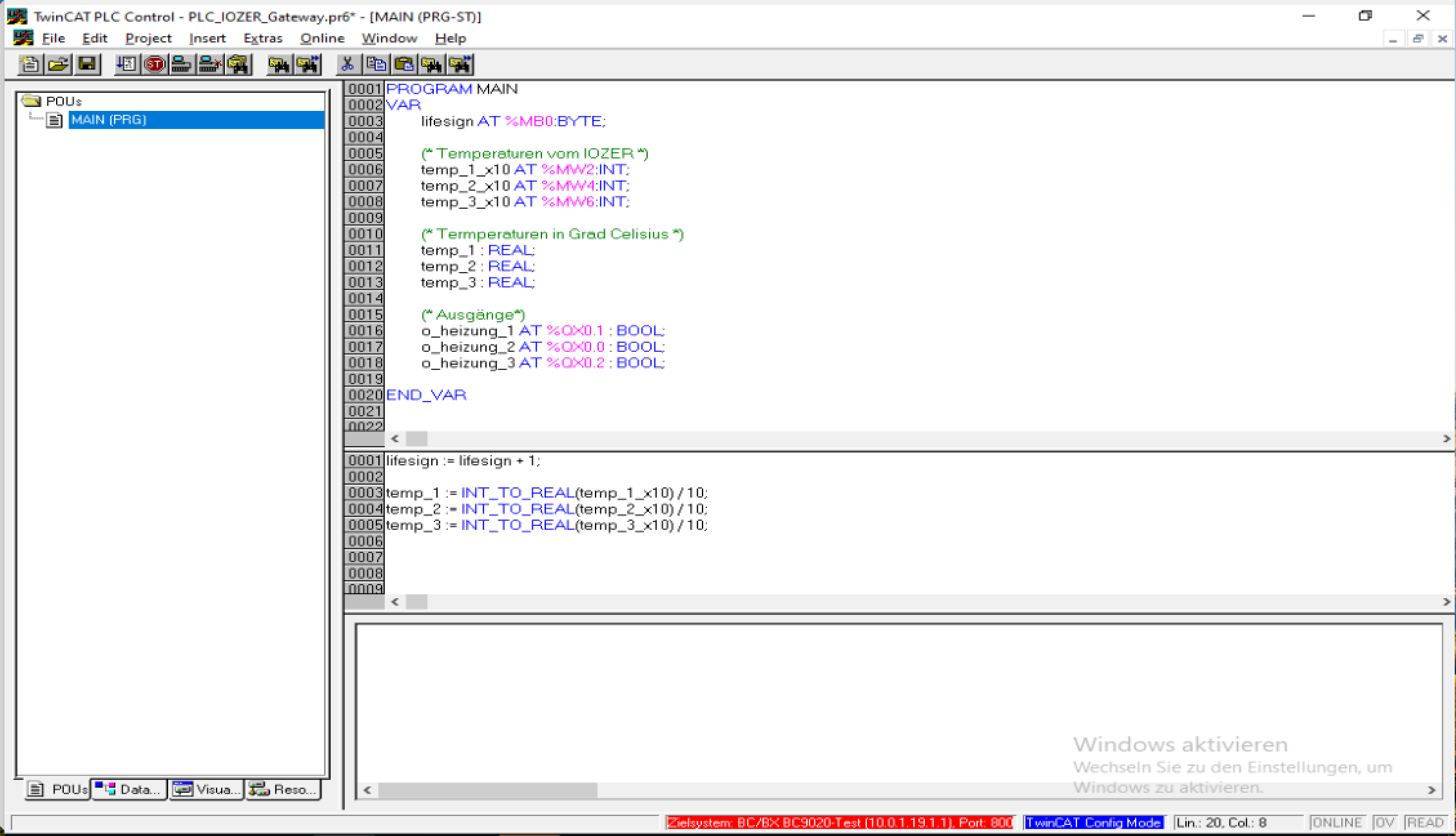This screenshot has width=1456, height=836.
Task: Select MAIN (PRG) in the tree
Action: pos(197,120)
